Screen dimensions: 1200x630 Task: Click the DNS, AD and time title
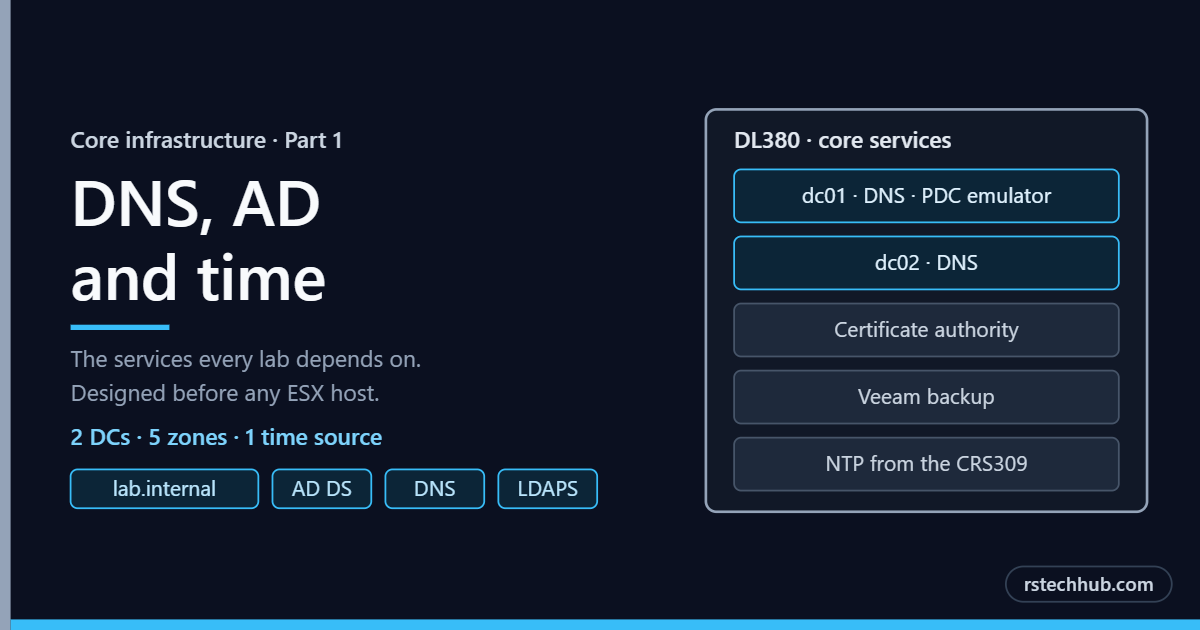[x=198, y=240]
